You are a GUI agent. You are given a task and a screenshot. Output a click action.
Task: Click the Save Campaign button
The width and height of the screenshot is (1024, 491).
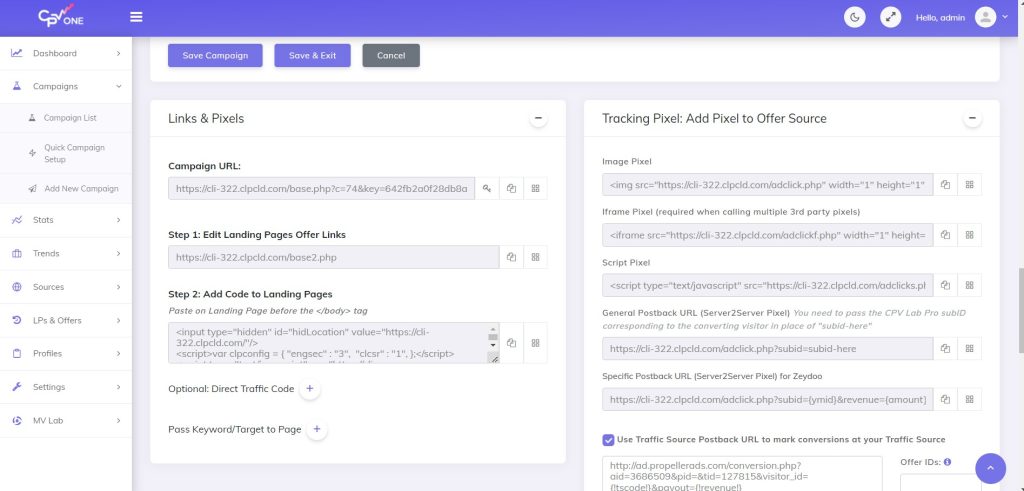tap(215, 55)
